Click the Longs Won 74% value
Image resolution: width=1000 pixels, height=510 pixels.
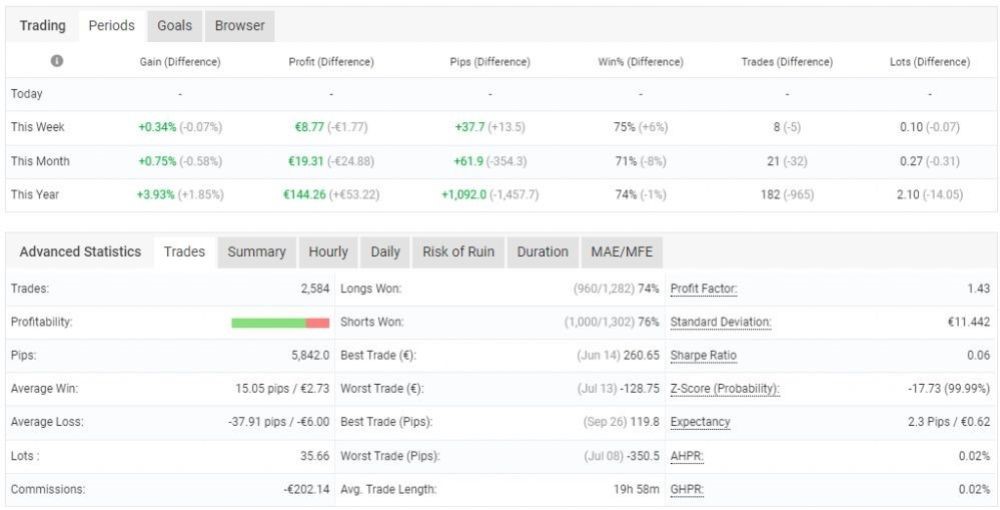pyautogui.click(x=648, y=289)
